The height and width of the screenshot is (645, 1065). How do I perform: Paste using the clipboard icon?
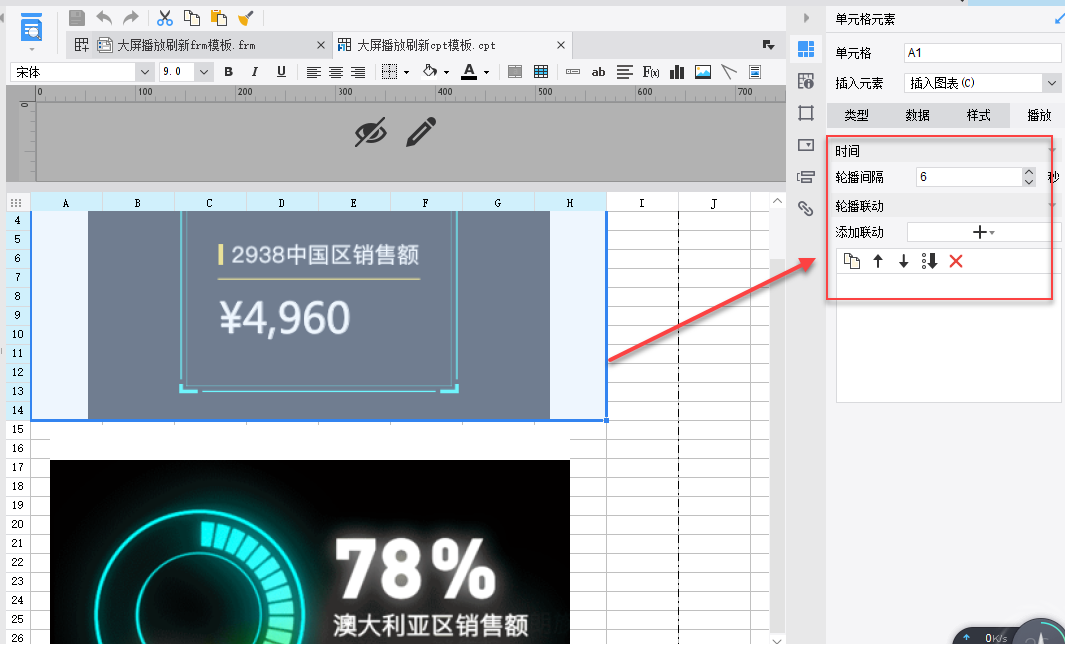click(x=219, y=18)
